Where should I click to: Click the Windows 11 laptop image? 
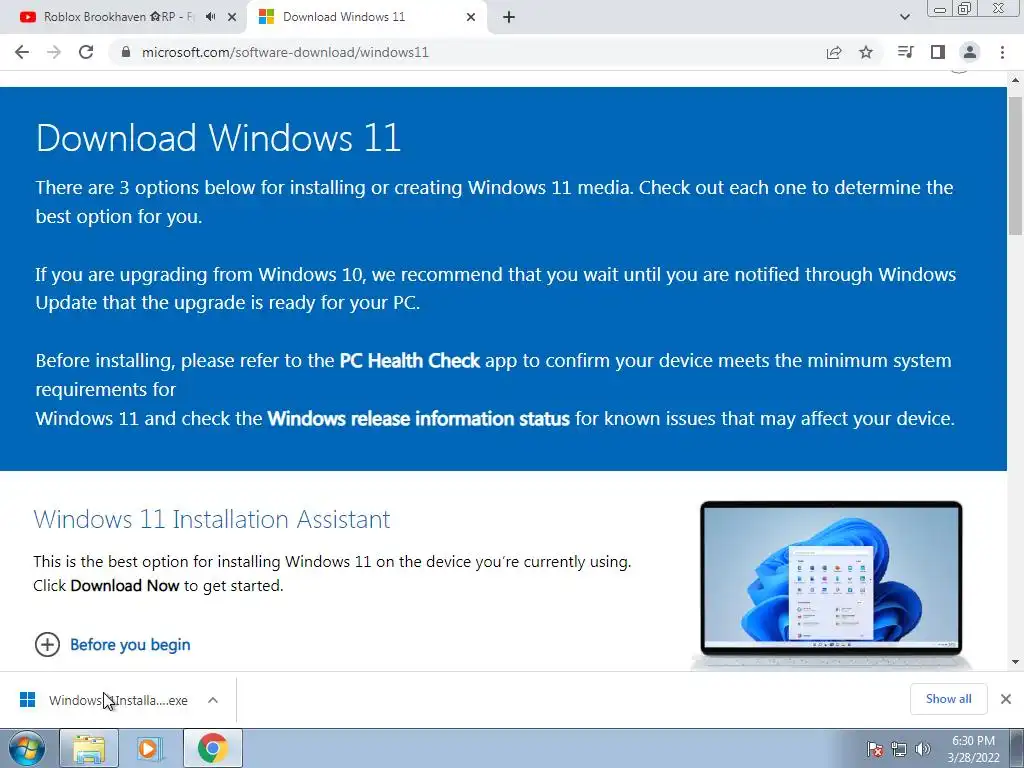tap(831, 583)
